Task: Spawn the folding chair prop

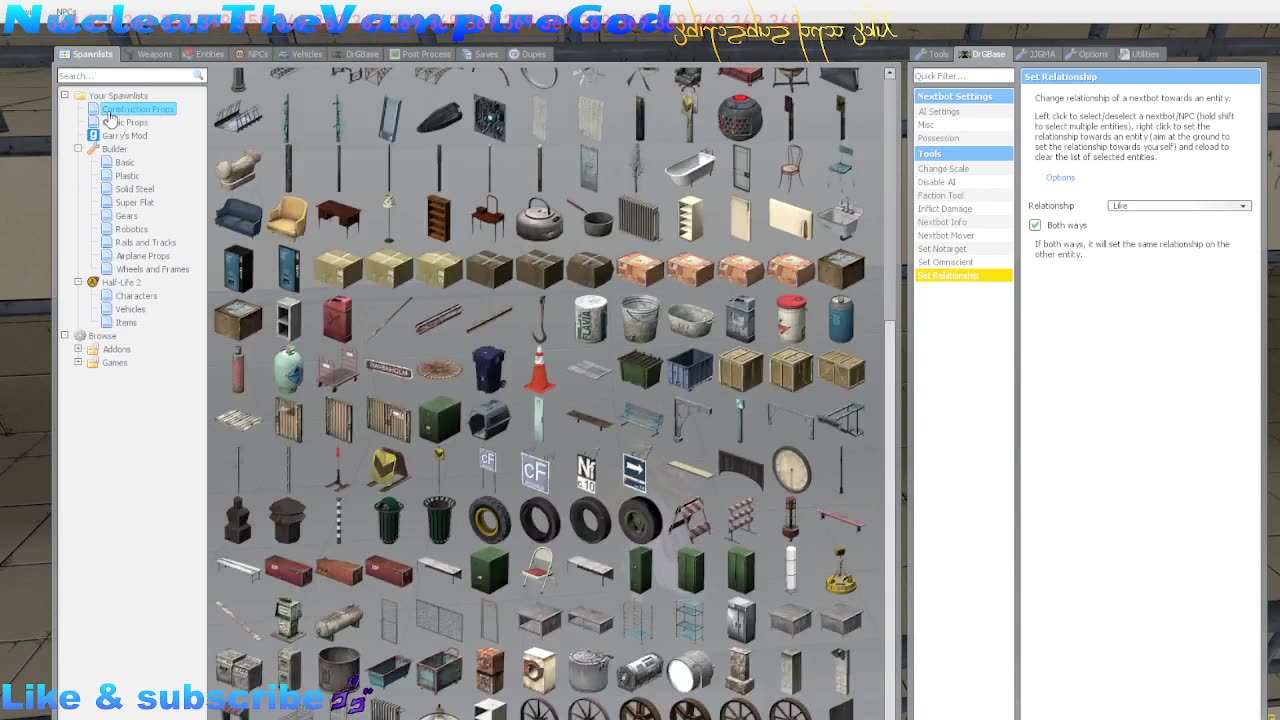Action: pyautogui.click(x=539, y=570)
